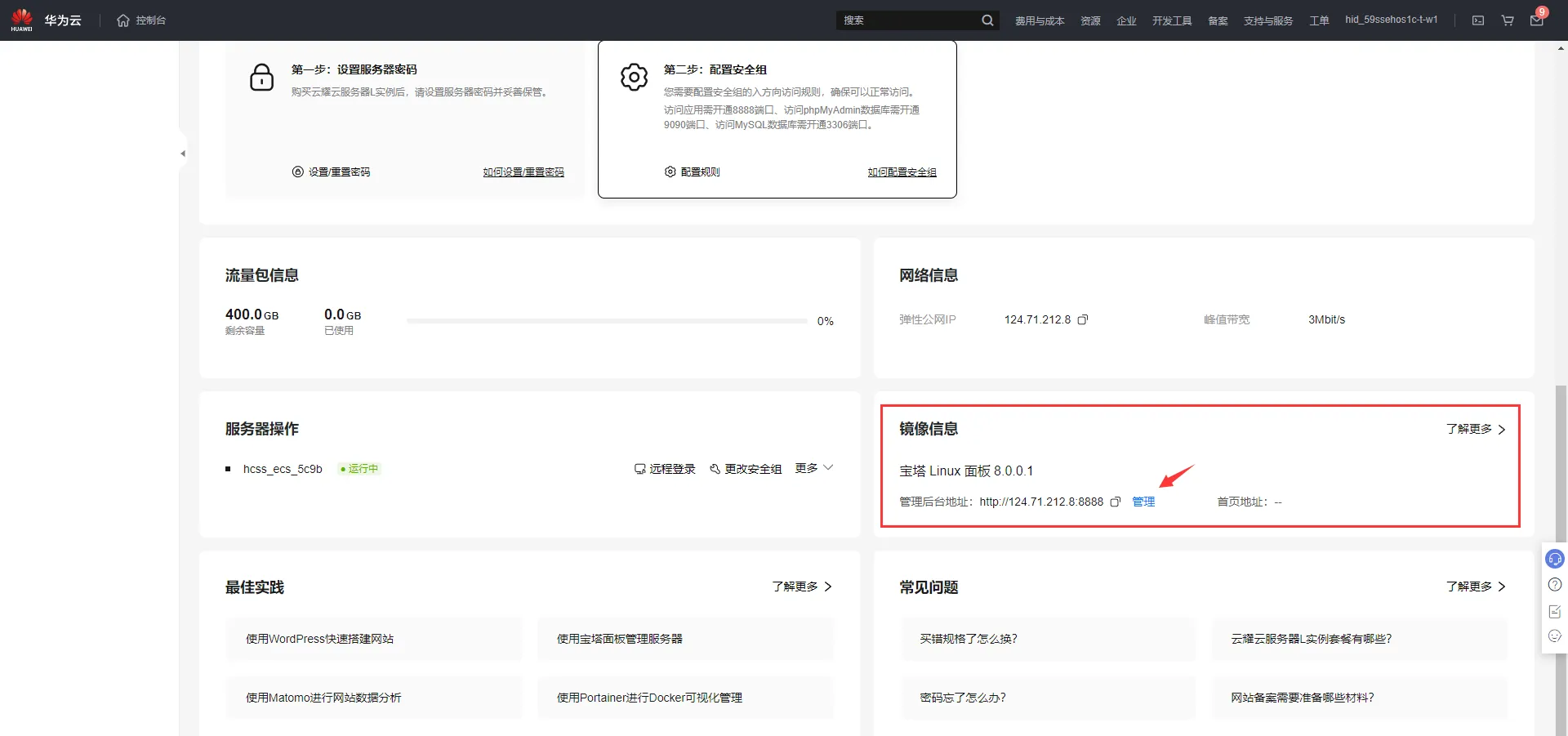Open 网站备案需要准备哪些材料? question
The width and height of the screenshot is (1568, 736).
(x=1360, y=698)
